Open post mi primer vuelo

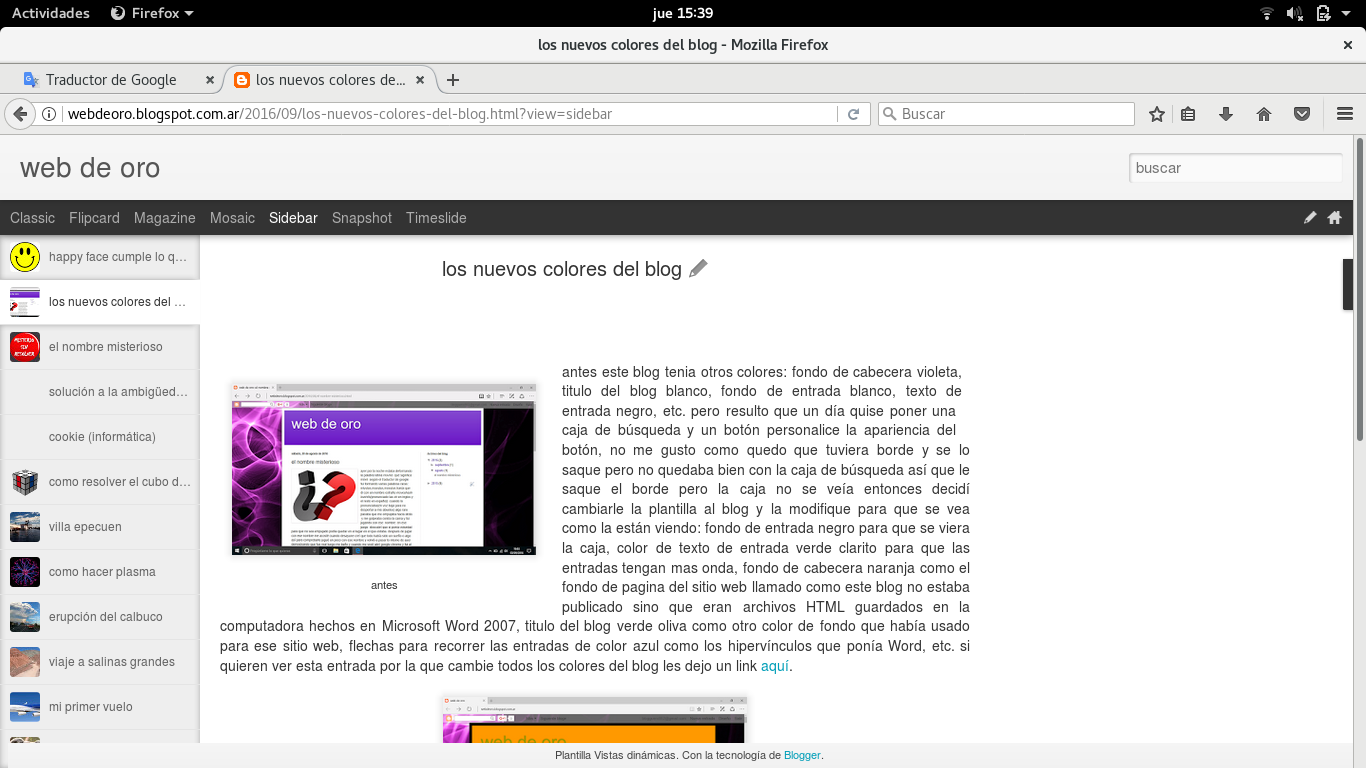100,707
